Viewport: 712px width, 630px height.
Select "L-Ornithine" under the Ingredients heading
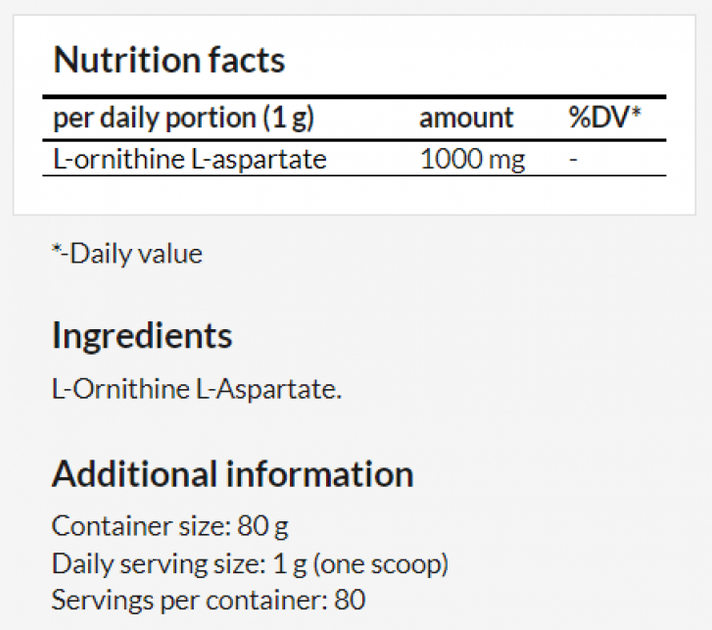(x=118, y=388)
